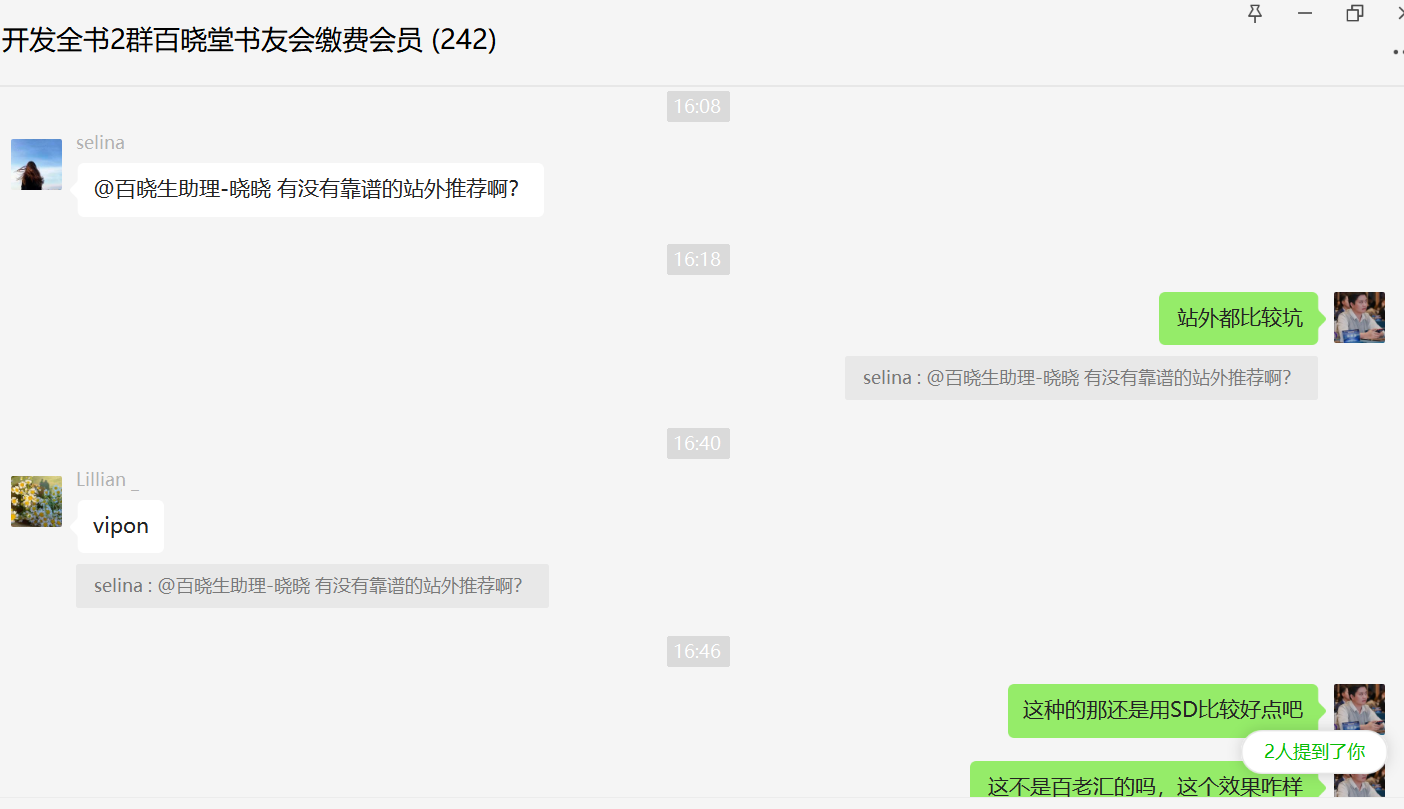Select selina's message about 站外推荐
The height and width of the screenshot is (809, 1404).
coord(310,189)
